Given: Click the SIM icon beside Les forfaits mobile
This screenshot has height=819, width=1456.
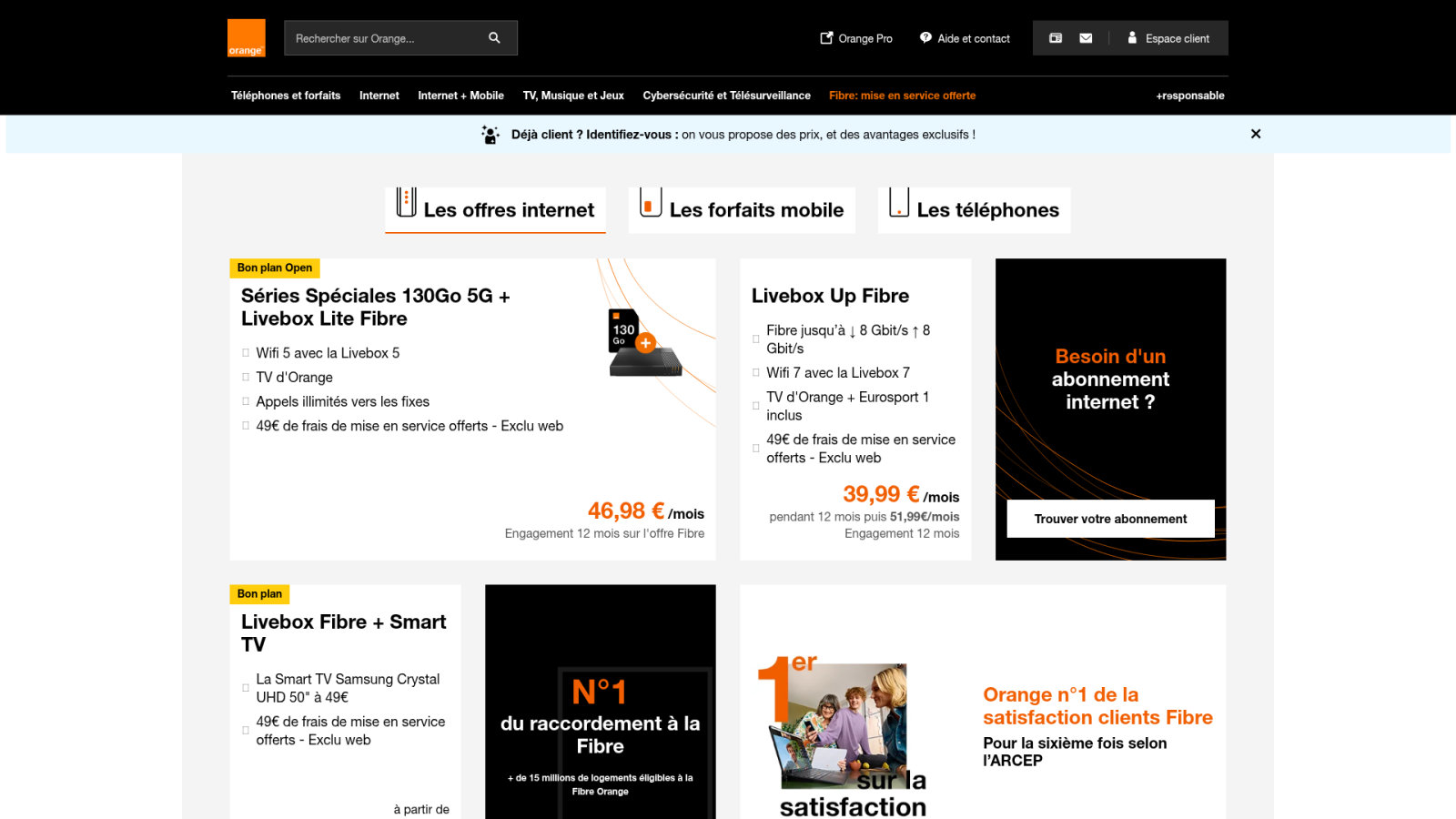Looking at the screenshot, I should click(x=650, y=202).
